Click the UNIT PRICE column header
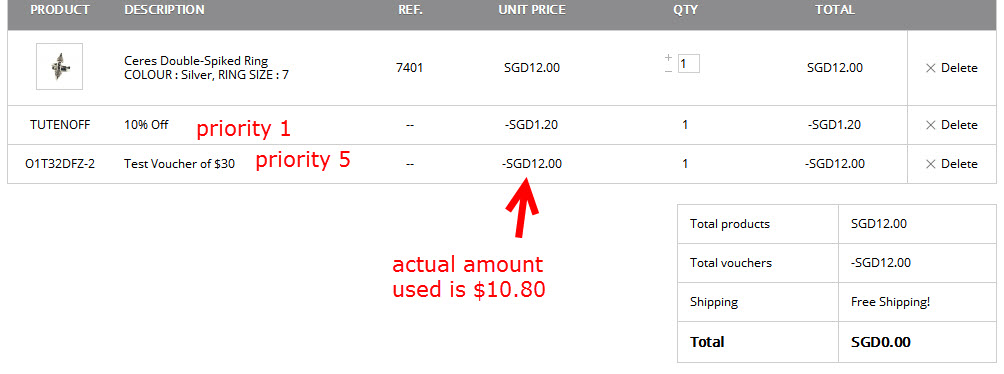This screenshot has width=1004, height=374. point(532,10)
